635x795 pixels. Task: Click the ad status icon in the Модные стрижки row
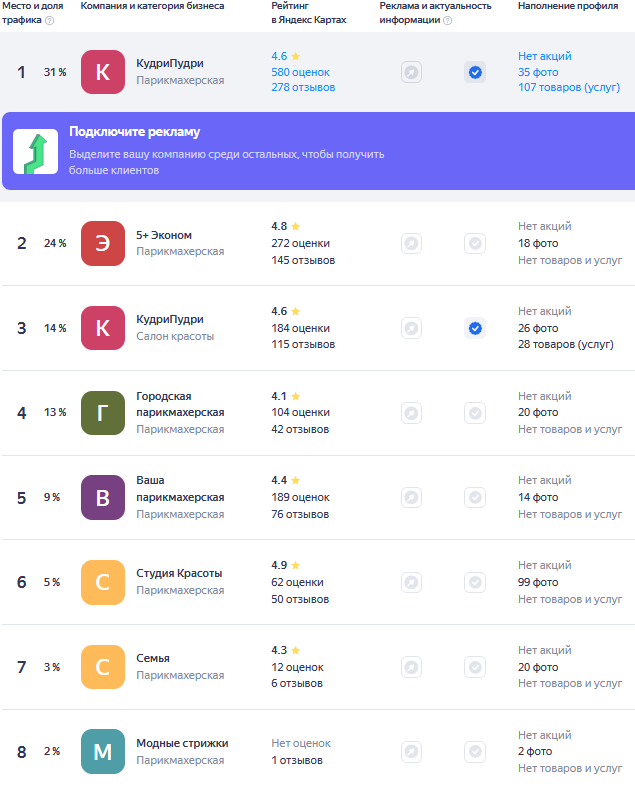(411, 751)
